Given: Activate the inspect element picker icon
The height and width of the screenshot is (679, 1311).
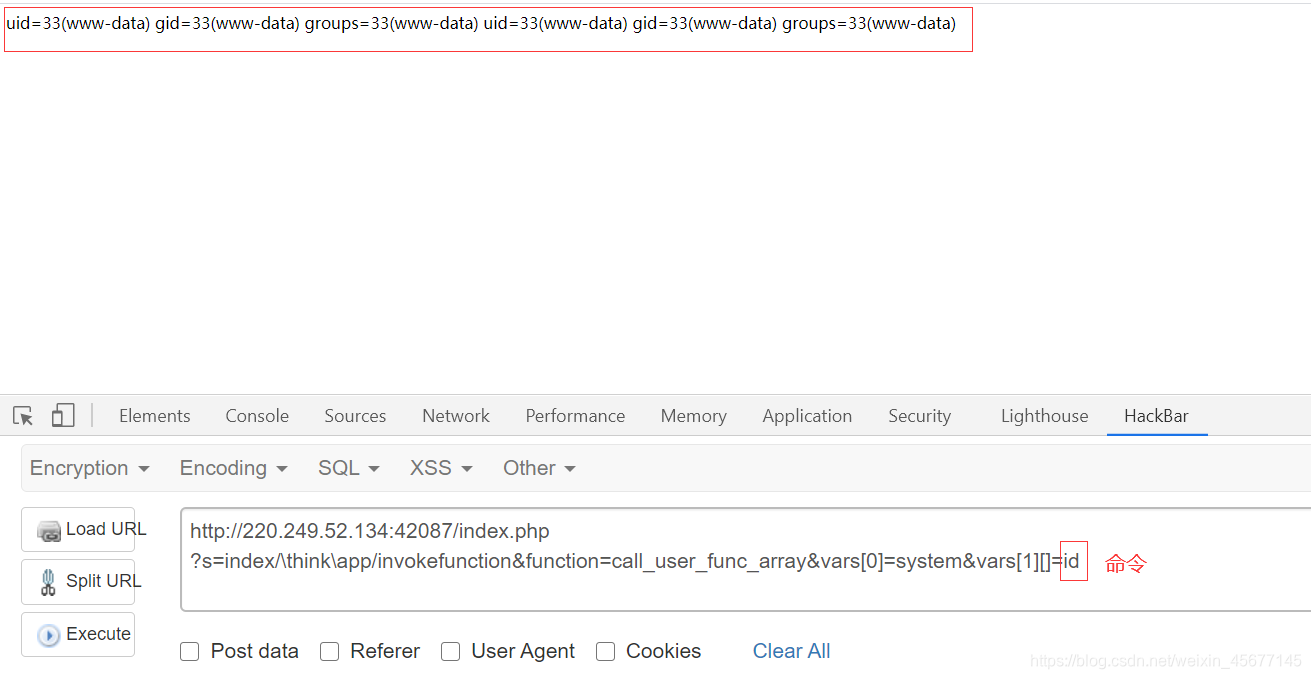Looking at the screenshot, I should point(23,416).
